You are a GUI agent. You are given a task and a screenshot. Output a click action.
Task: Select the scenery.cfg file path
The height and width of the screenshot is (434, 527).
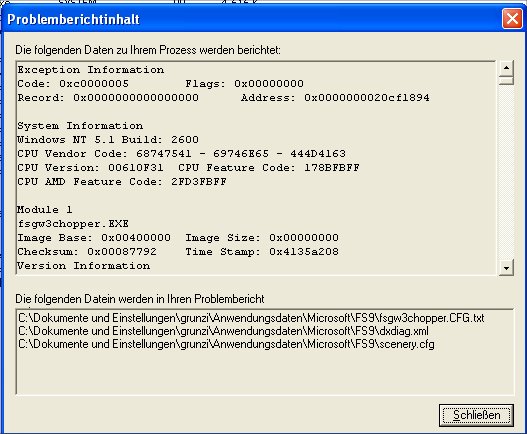coord(226,344)
